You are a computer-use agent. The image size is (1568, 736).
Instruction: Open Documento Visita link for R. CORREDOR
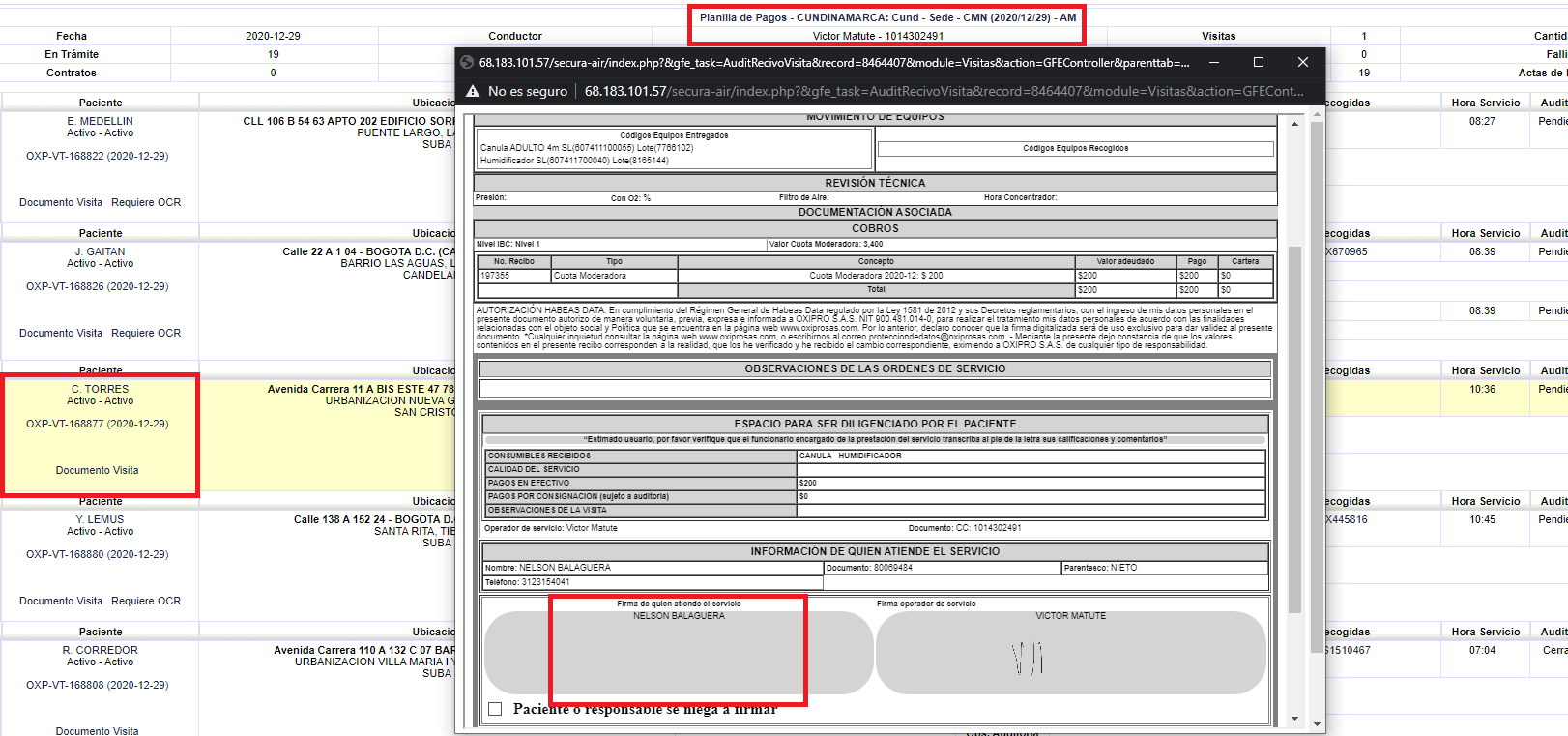97,731
